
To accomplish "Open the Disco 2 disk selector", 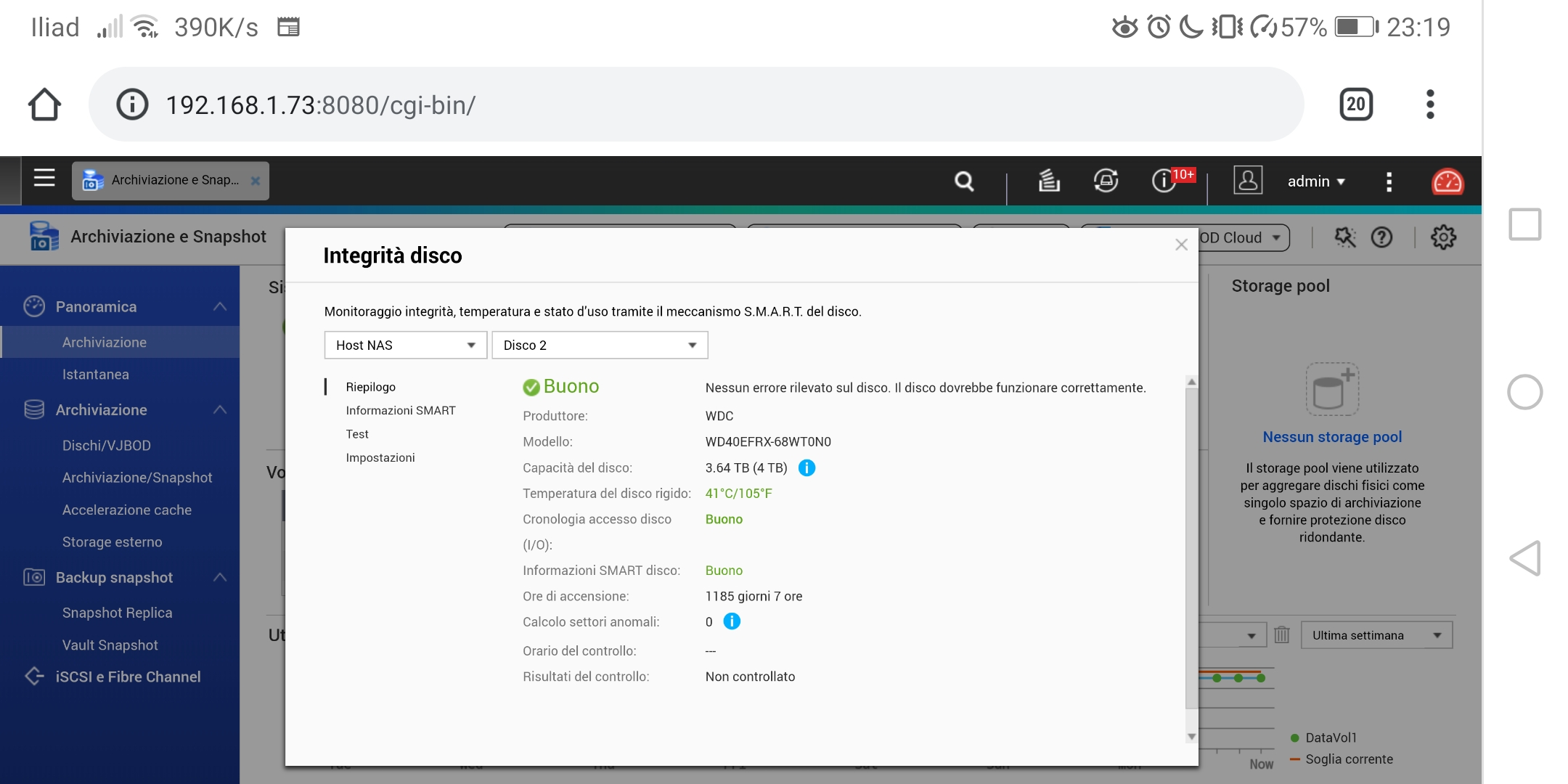I will click(600, 346).
